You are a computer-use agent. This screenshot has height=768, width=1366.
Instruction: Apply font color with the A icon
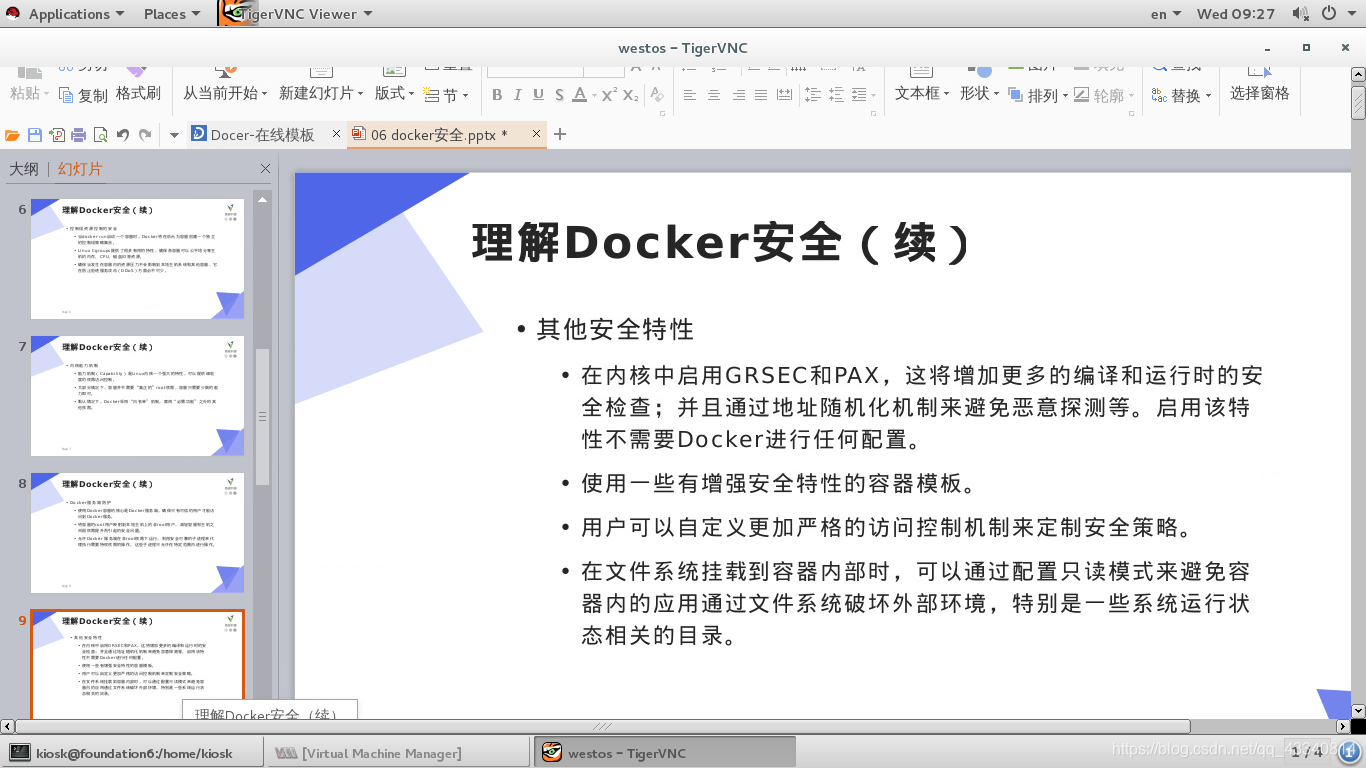point(579,95)
